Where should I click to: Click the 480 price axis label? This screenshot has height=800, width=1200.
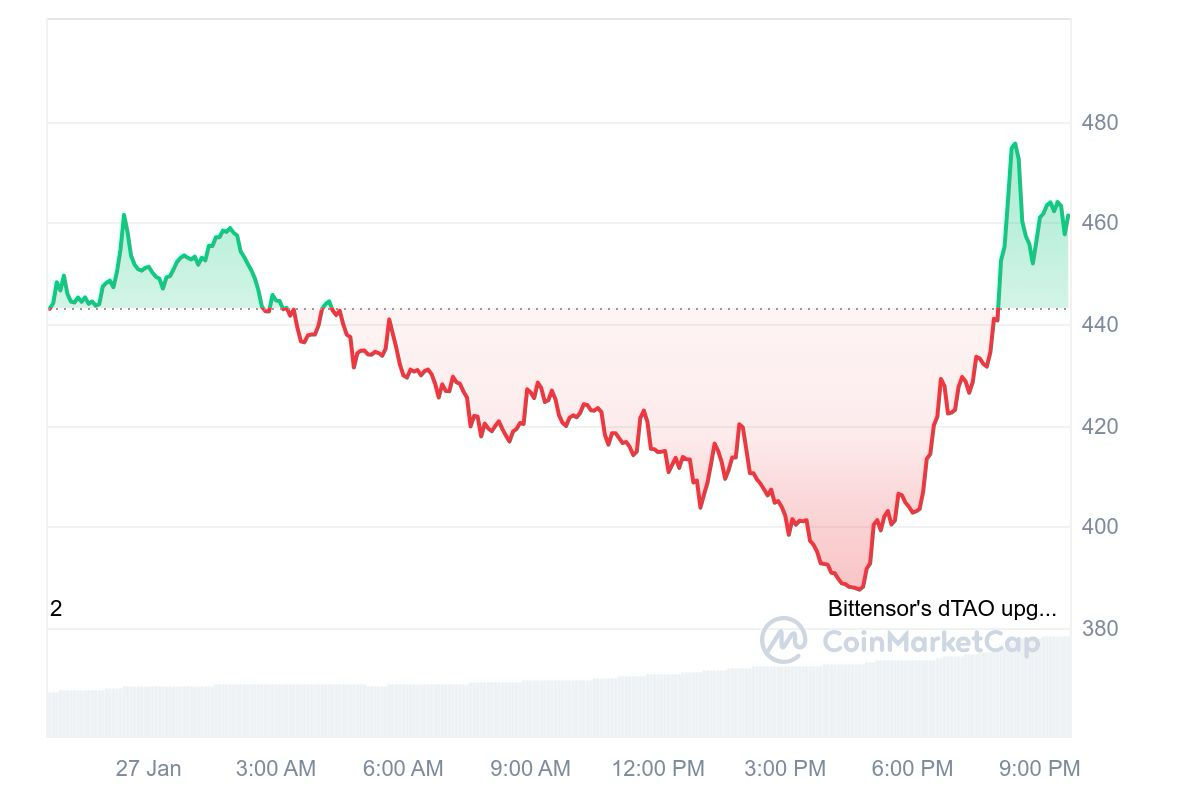(1100, 123)
